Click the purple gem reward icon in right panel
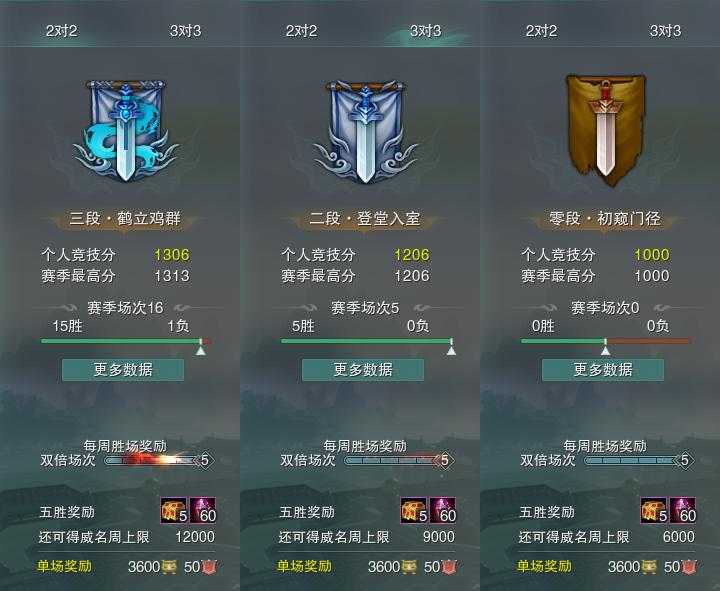This screenshot has height=591, width=720. point(683,511)
